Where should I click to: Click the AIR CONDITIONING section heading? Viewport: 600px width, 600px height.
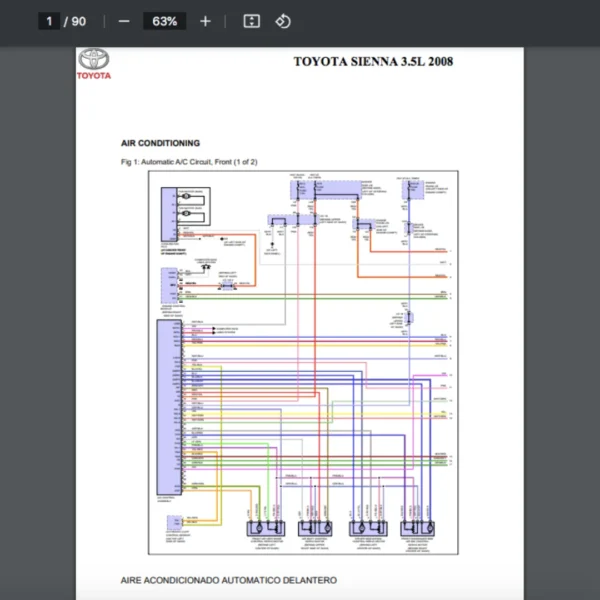coord(160,143)
